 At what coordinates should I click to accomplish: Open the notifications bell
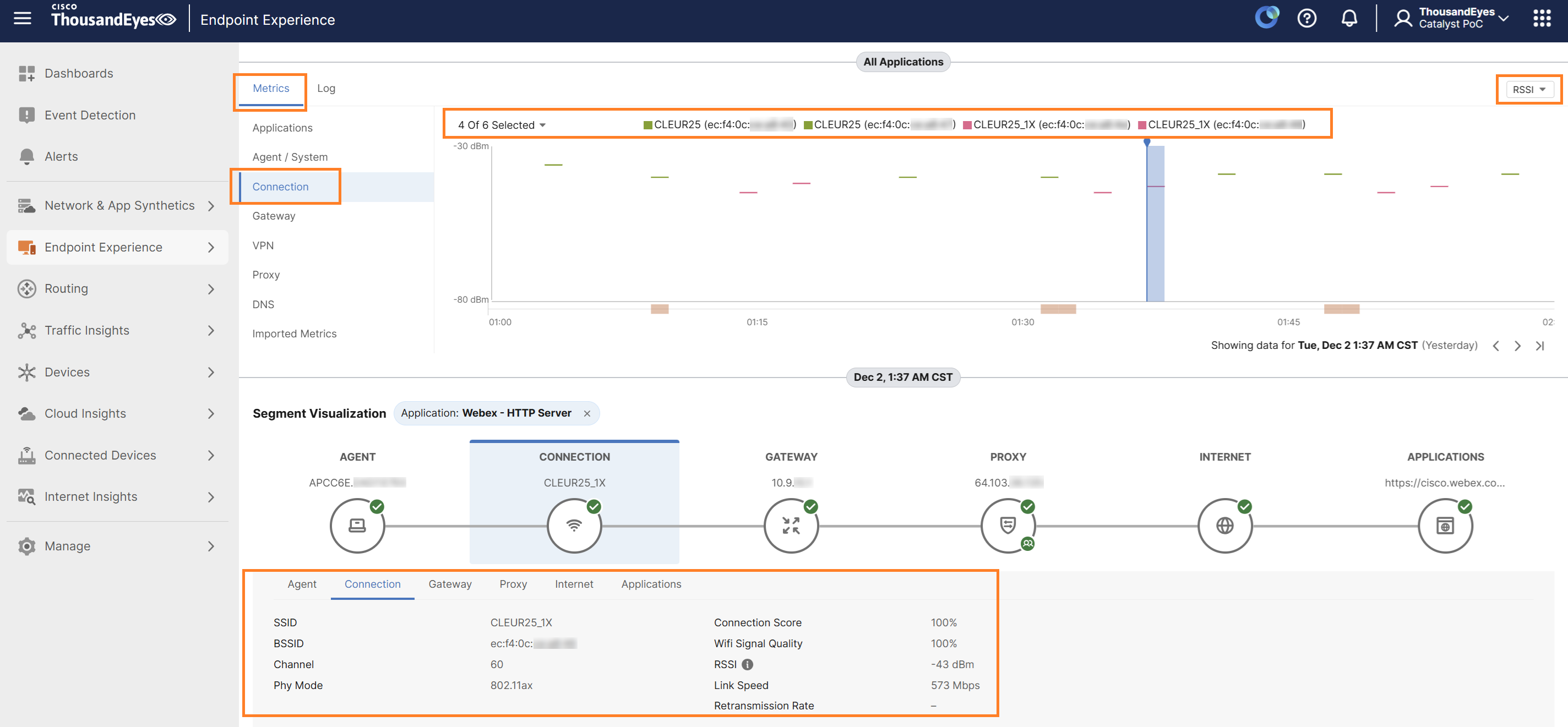1349,19
